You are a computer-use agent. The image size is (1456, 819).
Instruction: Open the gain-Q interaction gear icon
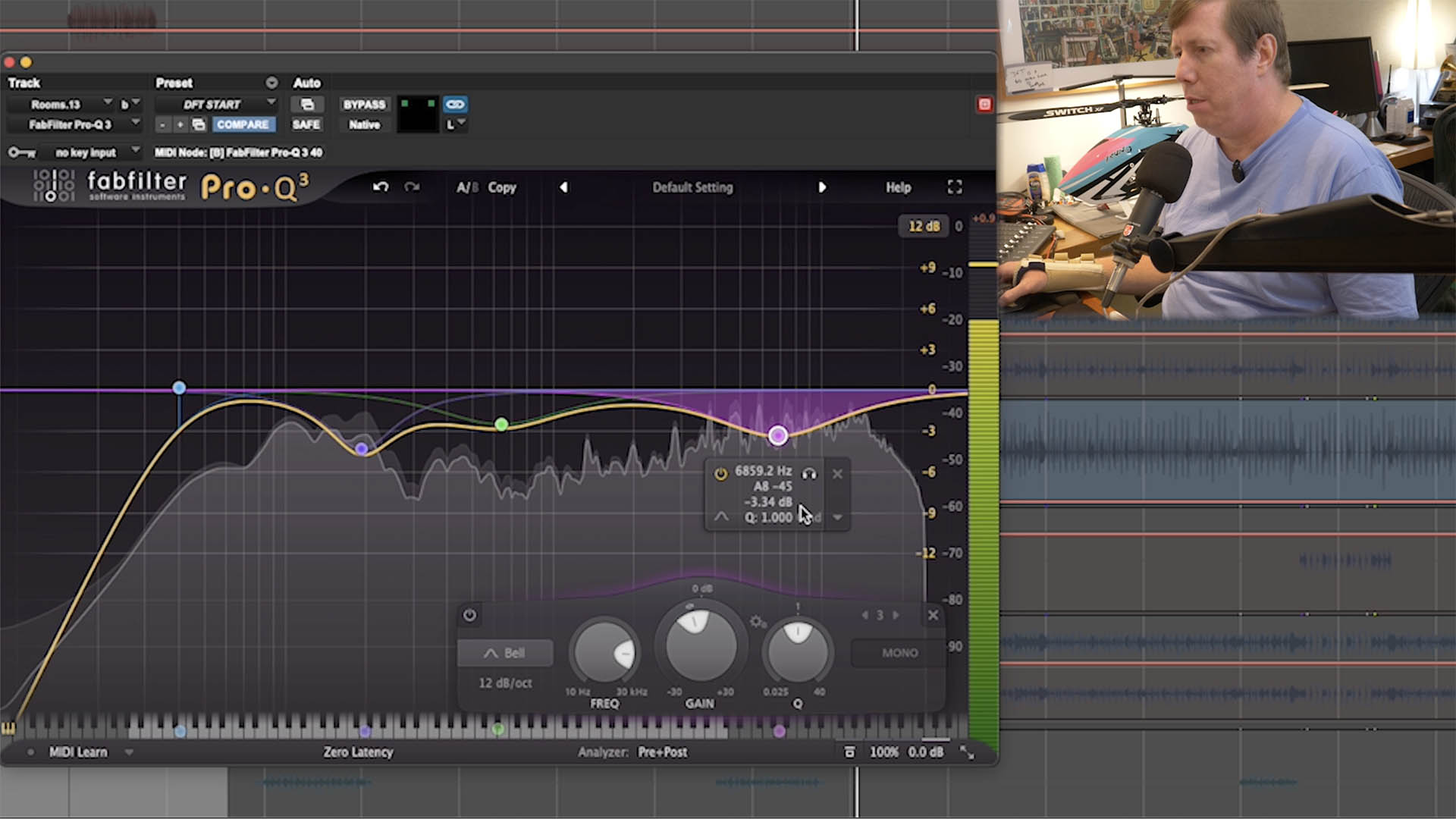pos(757,622)
